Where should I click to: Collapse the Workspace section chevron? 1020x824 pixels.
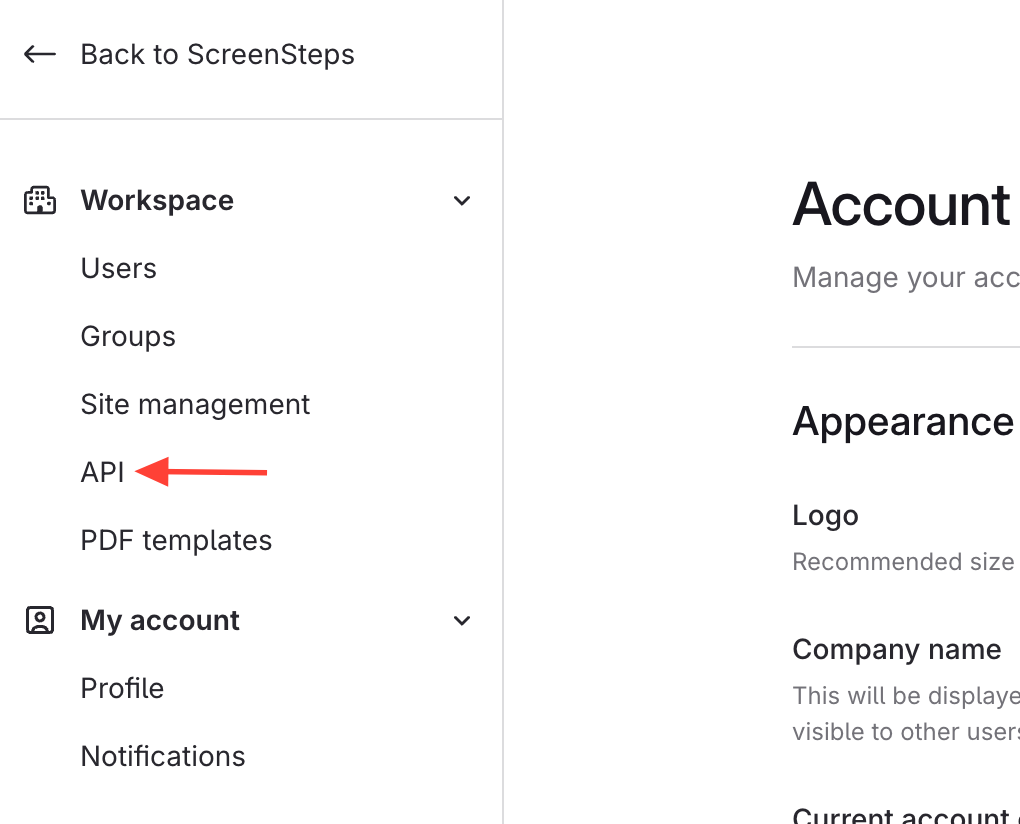(462, 201)
